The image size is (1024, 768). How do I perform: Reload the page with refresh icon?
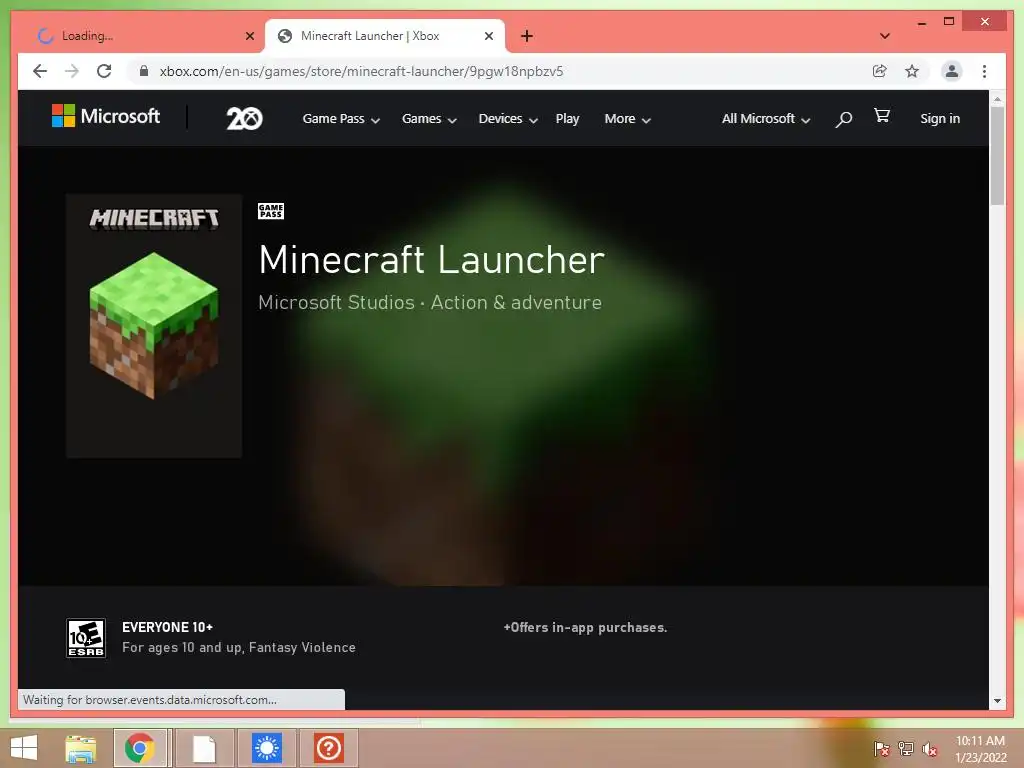tap(104, 71)
